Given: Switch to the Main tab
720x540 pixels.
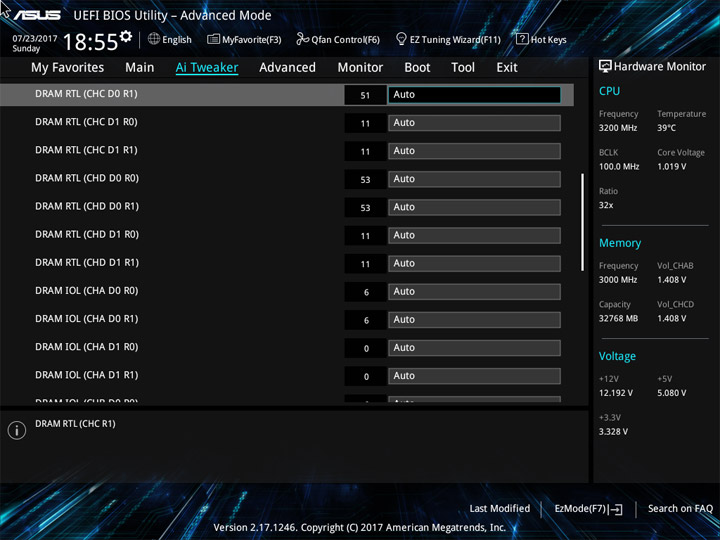Looking at the screenshot, I should [140, 68].
